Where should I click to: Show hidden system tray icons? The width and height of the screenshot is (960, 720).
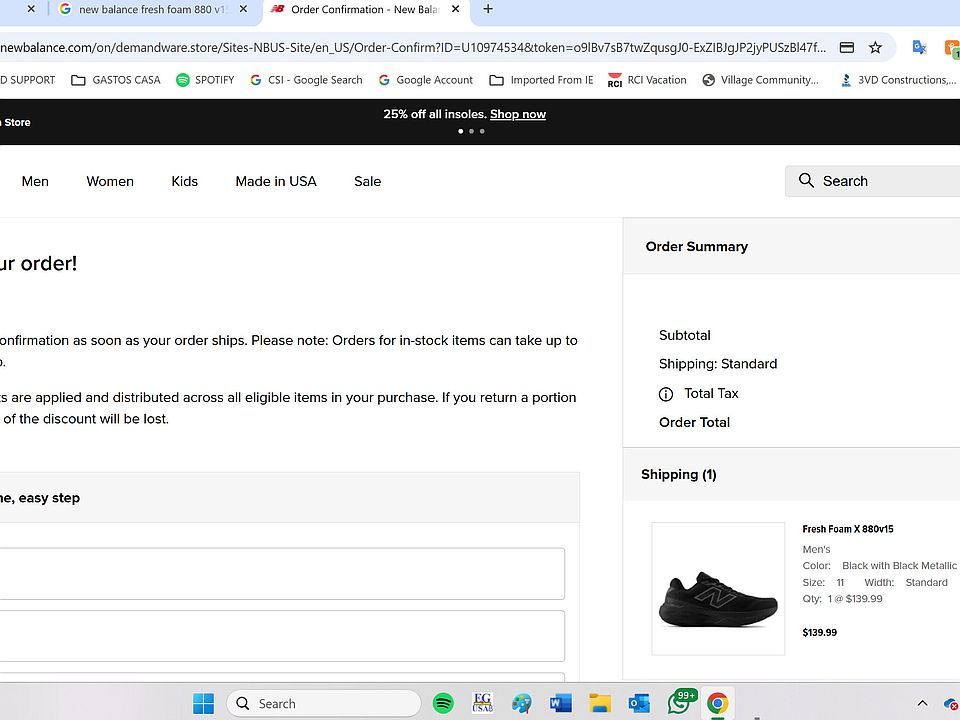click(x=922, y=703)
